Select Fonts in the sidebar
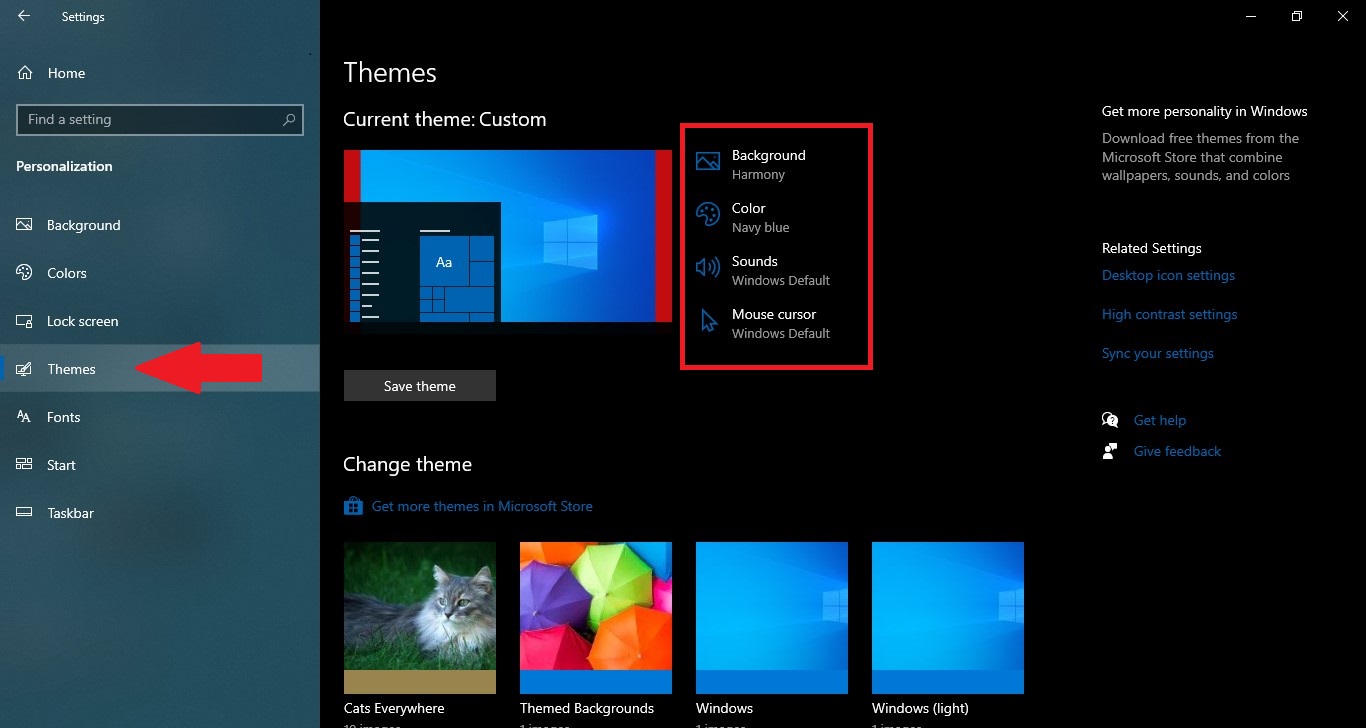Viewport: 1366px width, 728px height. click(160, 417)
